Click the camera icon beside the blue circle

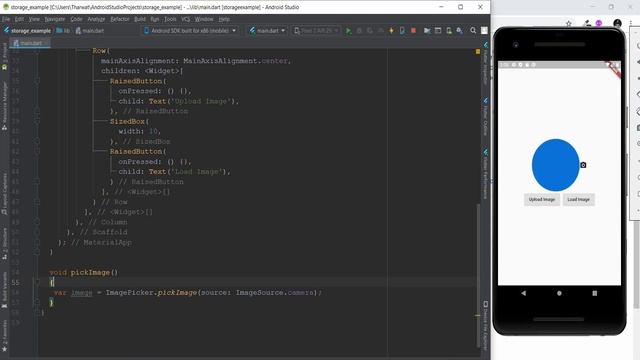coord(583,165)
